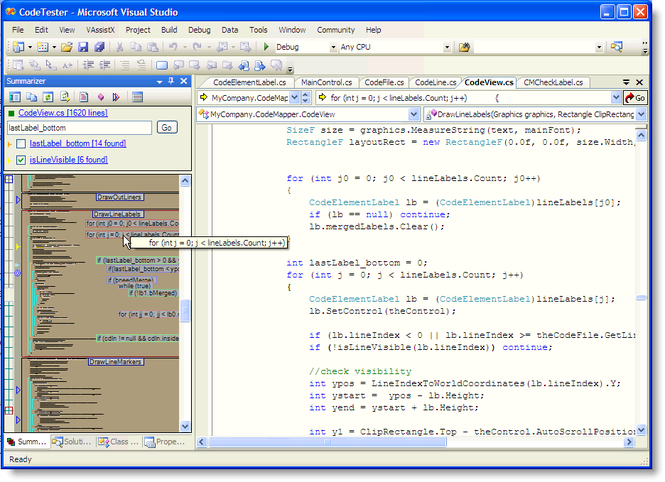Click the first icon in Summarizer toolbar
665x482 pixels.
pos(15,97)
